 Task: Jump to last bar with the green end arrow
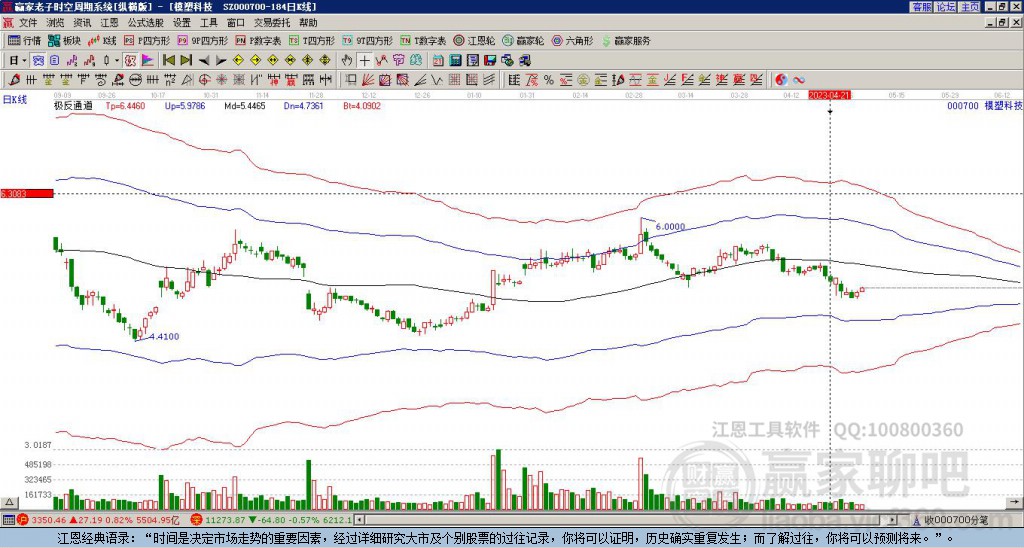pyautogui.click(x=186, y=61)
